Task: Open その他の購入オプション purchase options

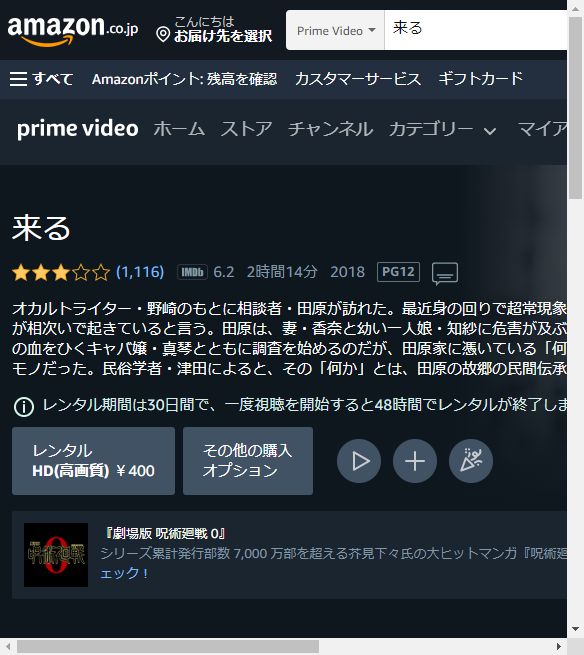Action: pyautogui.click(x=248, y=461)
